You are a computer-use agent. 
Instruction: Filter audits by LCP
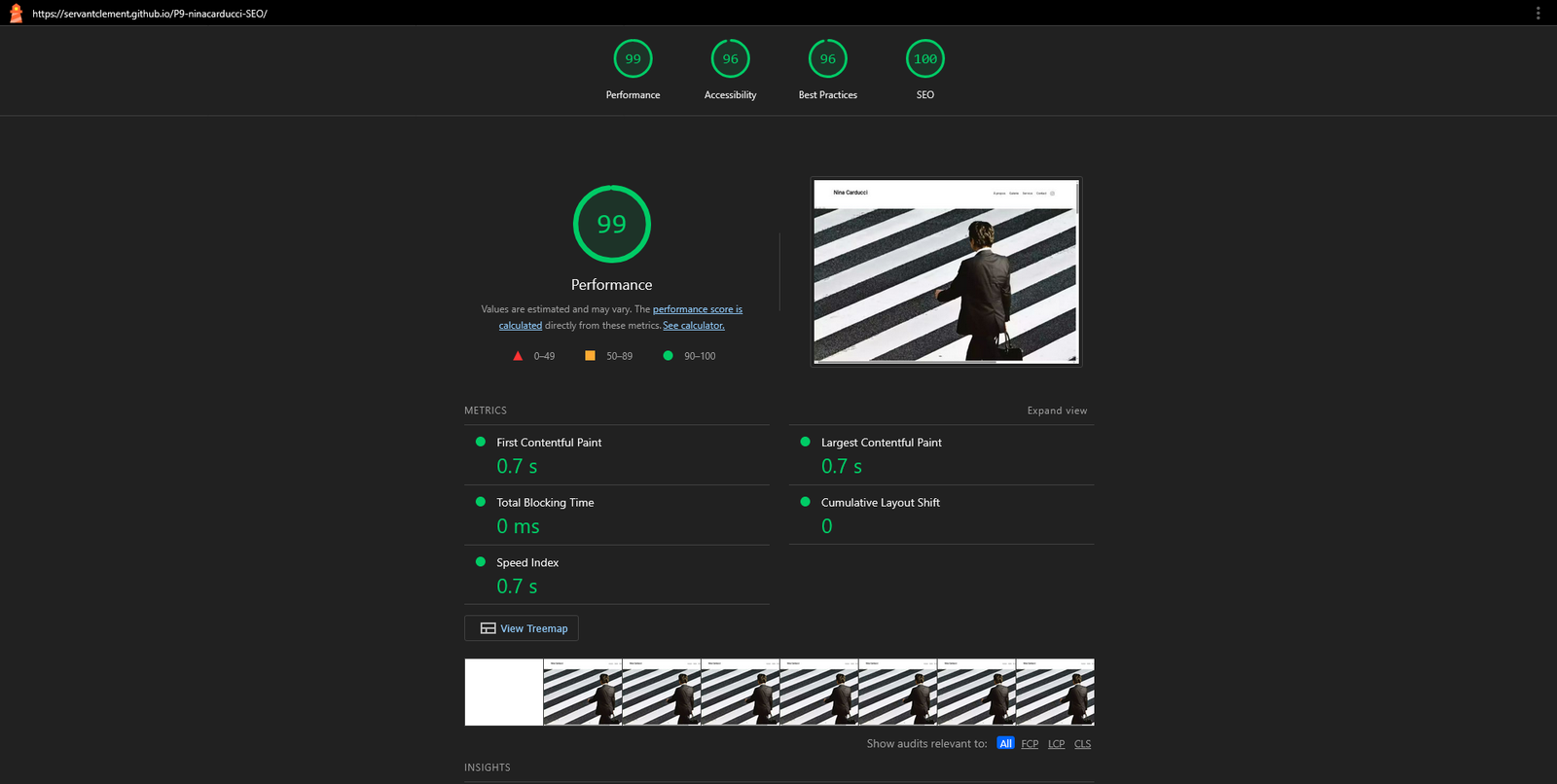pyautogui.click(x=1056, y=744)
